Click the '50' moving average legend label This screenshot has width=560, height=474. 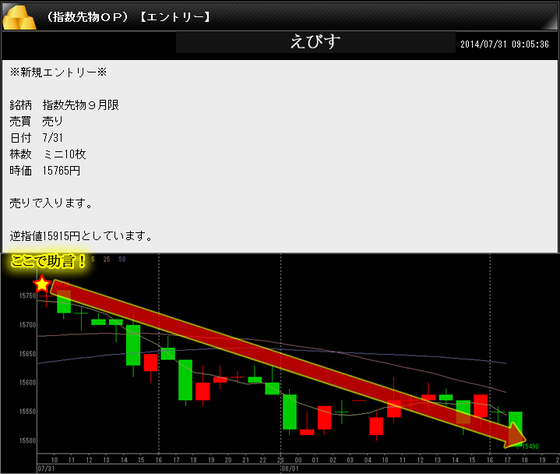click(x=122, y=259)
